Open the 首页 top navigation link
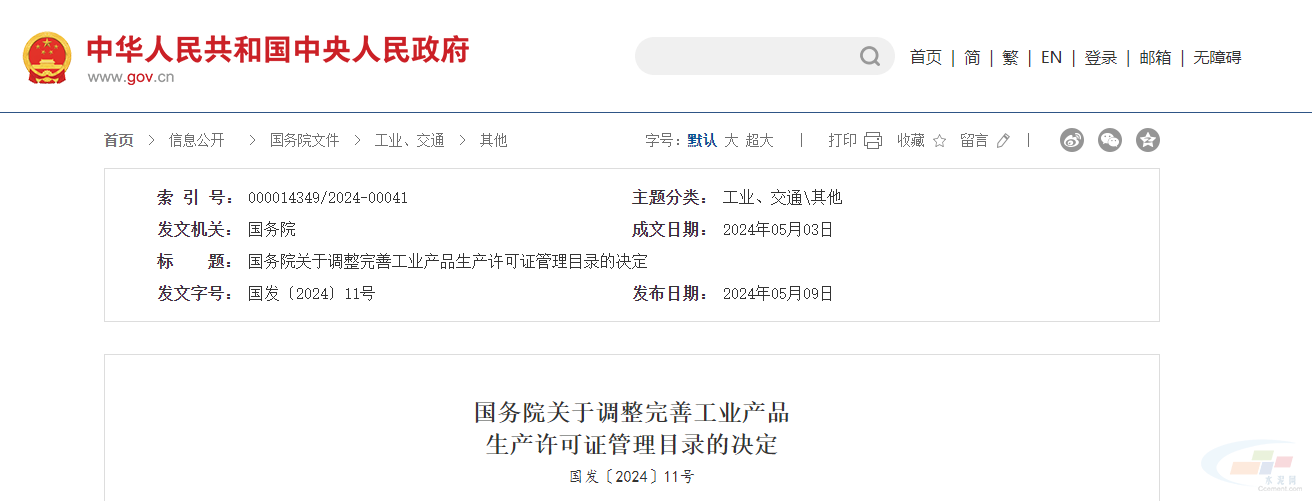Image resolution: width=1312 pixels, height=501 pixels. coord(925,58)
